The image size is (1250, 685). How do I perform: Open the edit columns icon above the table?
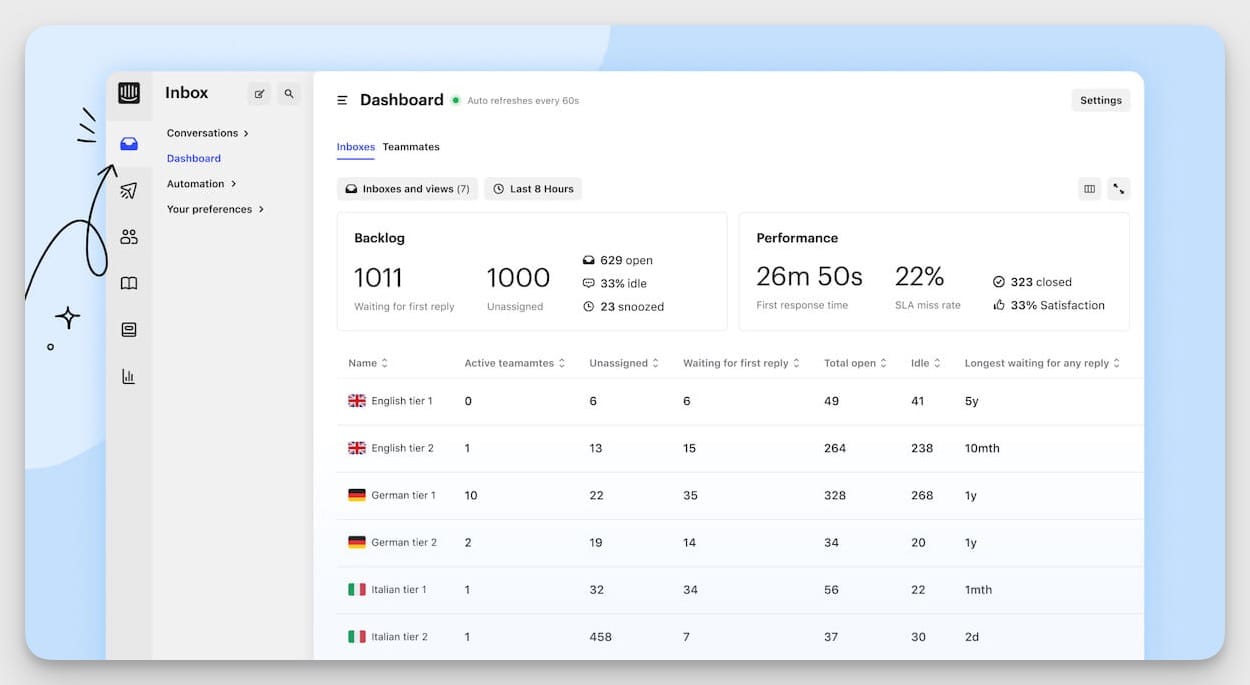[x=1089, y=188]
